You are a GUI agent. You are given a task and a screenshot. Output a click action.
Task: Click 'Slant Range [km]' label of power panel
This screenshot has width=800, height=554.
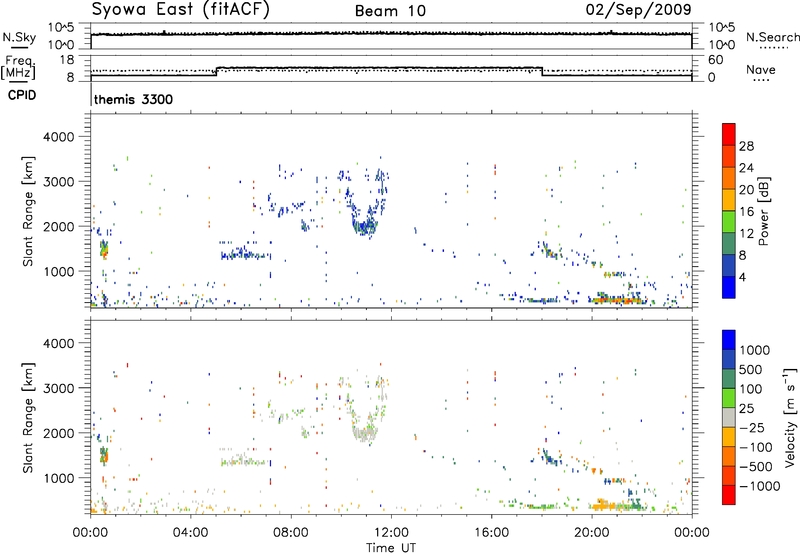(x=28, y=211)
